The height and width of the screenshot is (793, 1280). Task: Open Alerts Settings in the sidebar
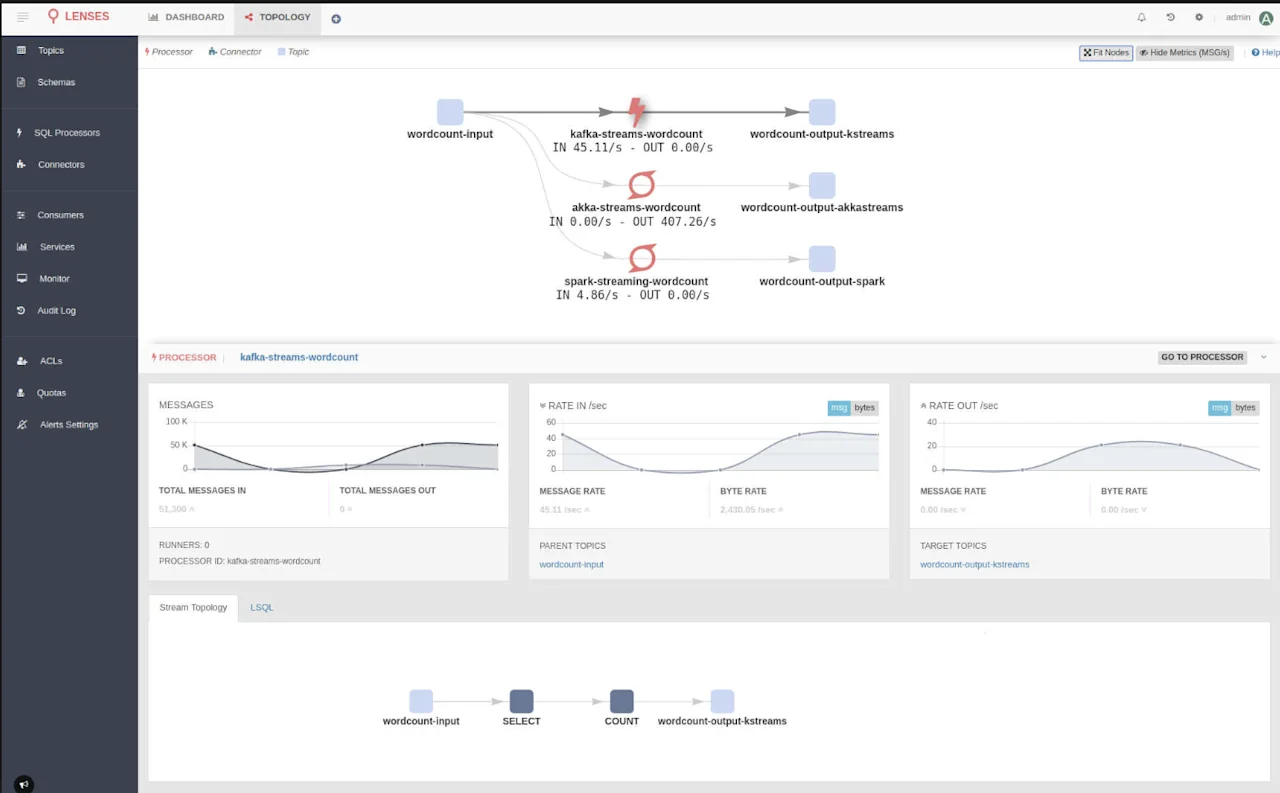[x=69, y=424]
